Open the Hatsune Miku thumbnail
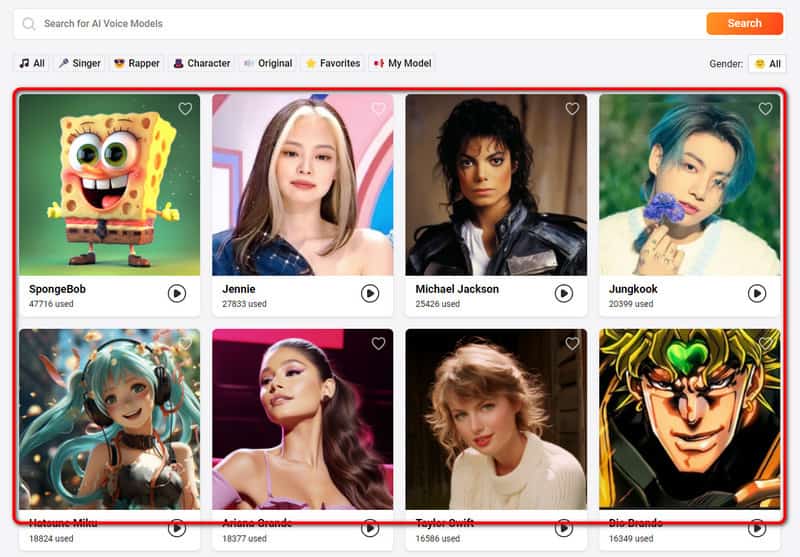 click(109, 419)
